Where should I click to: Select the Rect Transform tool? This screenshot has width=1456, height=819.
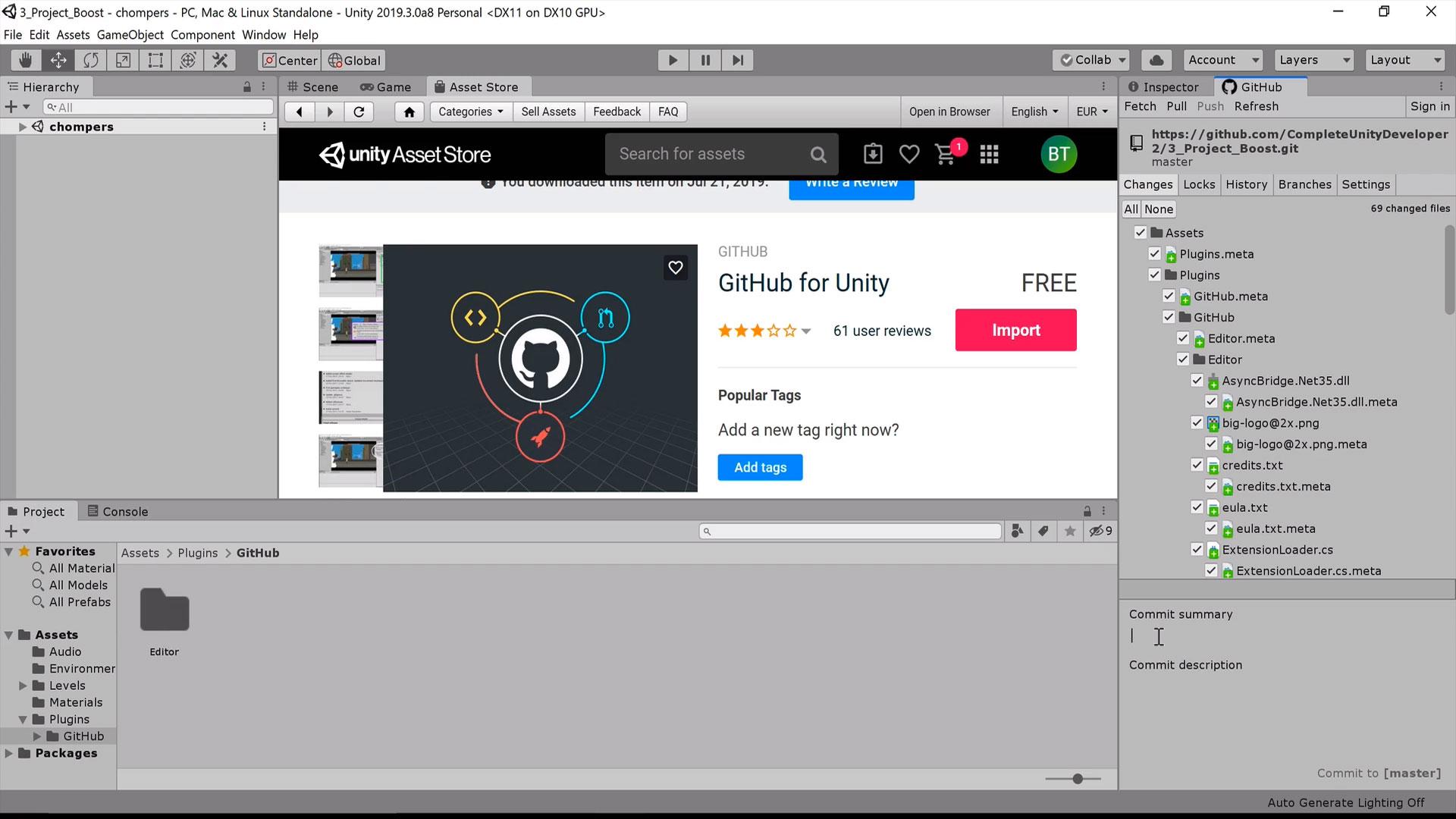click(155, 60)
